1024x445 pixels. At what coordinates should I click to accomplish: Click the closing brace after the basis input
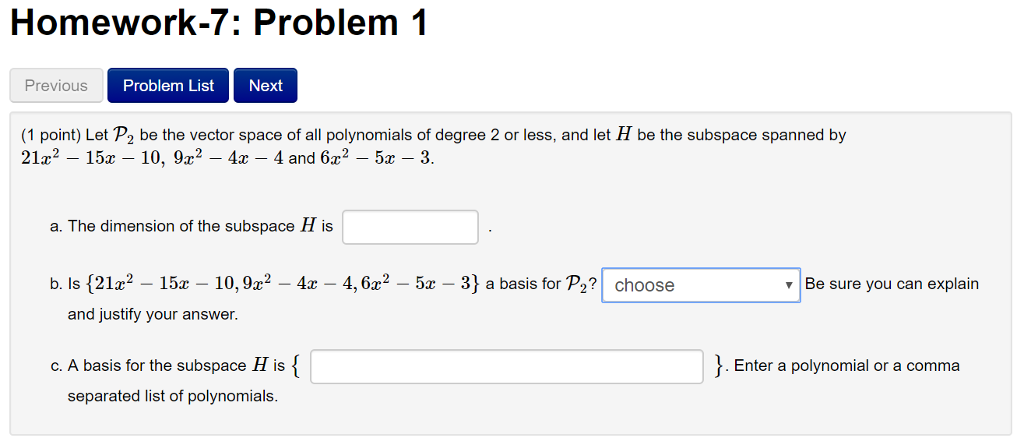pyautogui.click(x=719, y=366)
